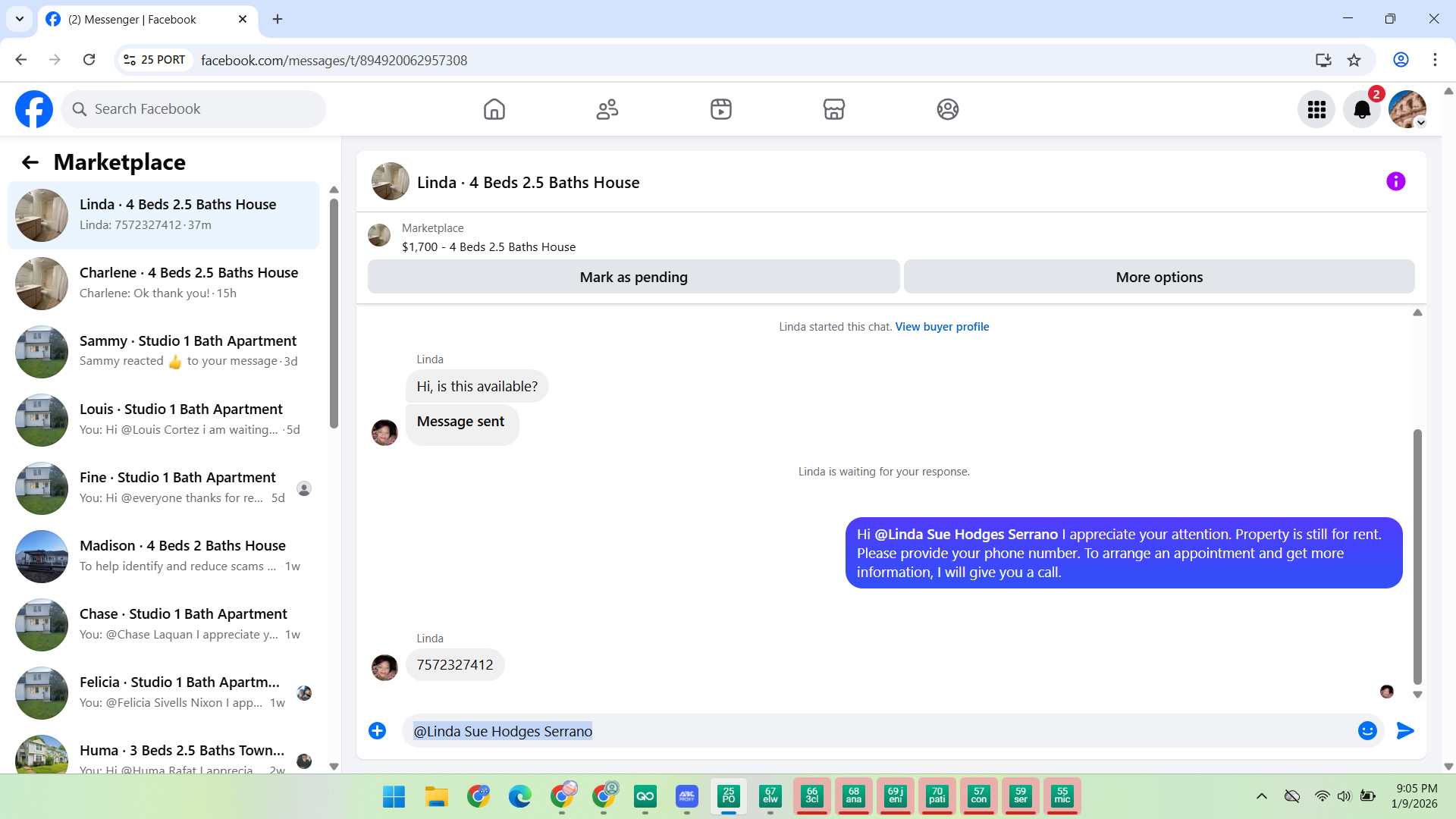The width and height of the screenshot is (1456, 819).
Task: Open the Groups icon in navigation
Action: tap(947, 109)
